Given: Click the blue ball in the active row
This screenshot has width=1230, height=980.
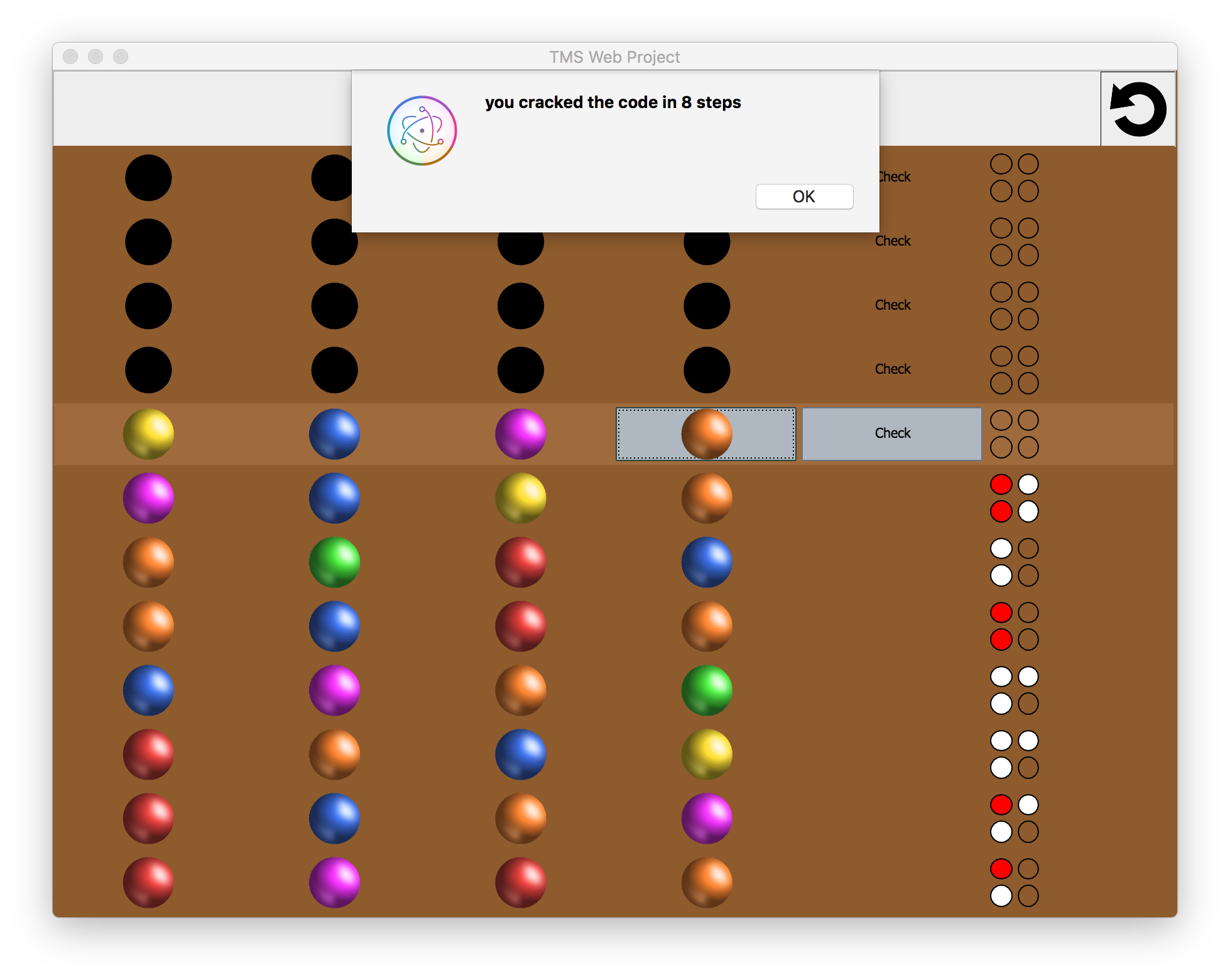Looking at the screenshot, I should pyautogui.click(x=334, y=433).
